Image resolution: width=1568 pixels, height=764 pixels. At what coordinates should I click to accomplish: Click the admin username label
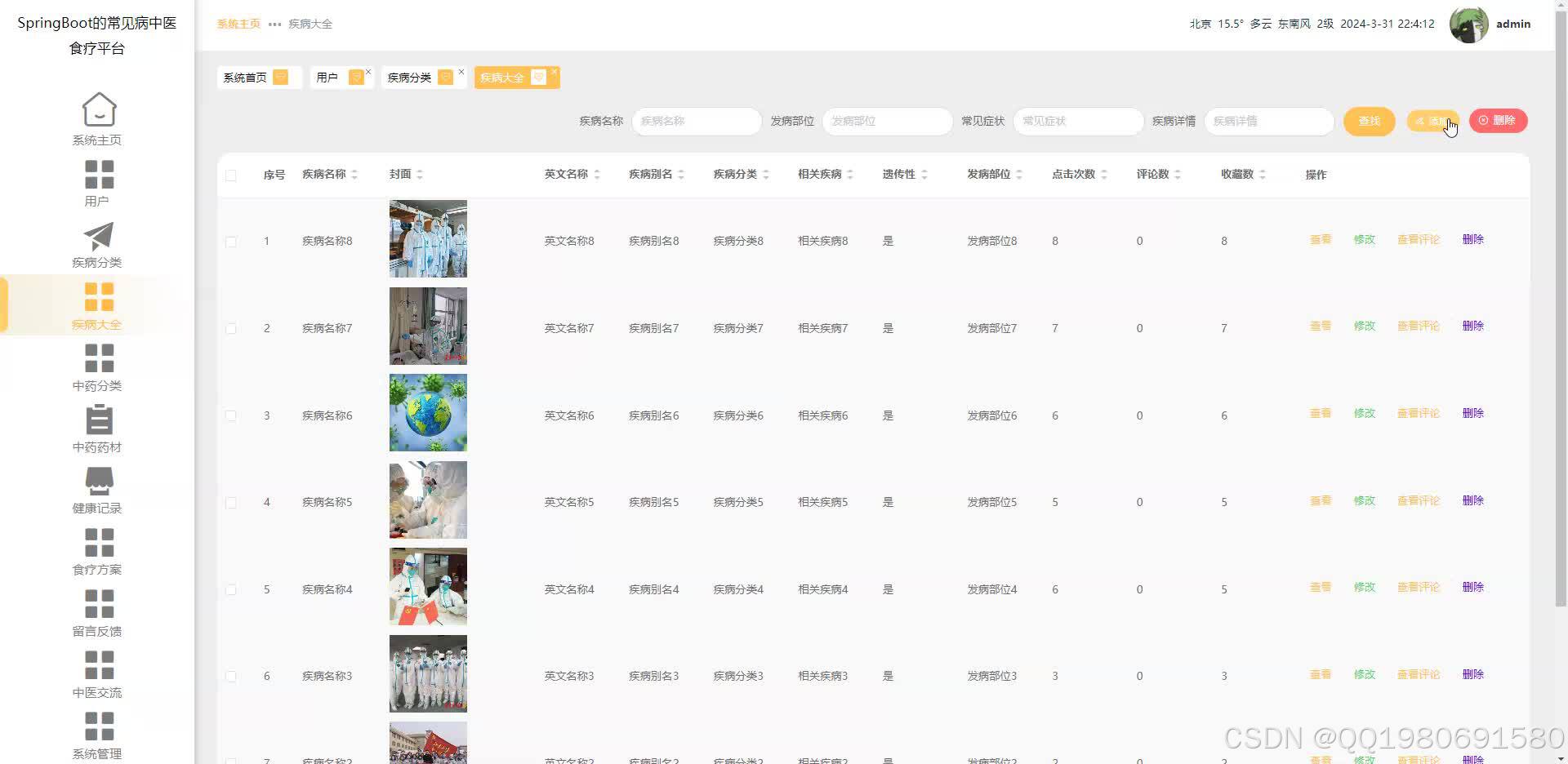tap(1513, 24)
